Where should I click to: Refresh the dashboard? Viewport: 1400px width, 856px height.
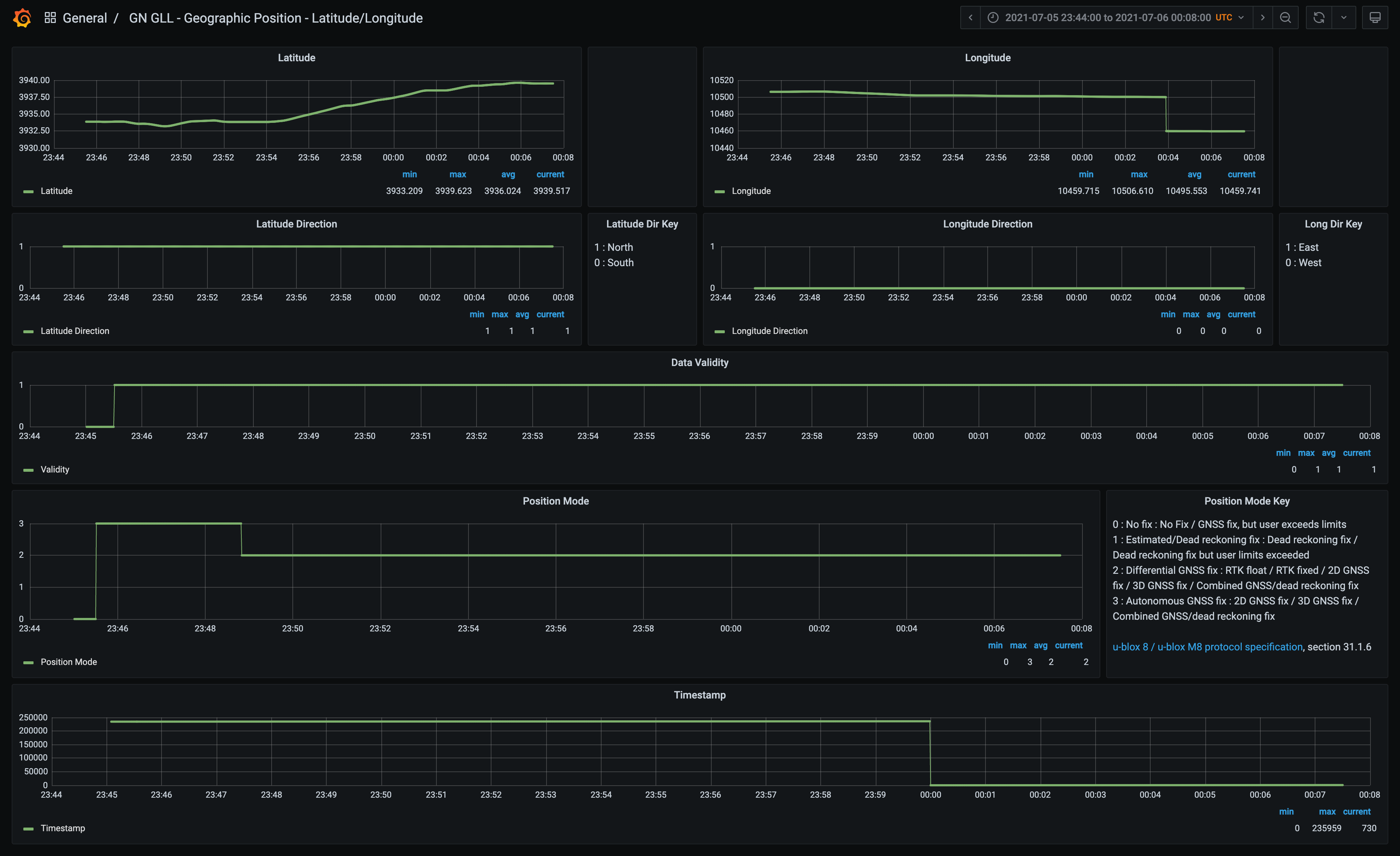click(x=1319, y=17)
